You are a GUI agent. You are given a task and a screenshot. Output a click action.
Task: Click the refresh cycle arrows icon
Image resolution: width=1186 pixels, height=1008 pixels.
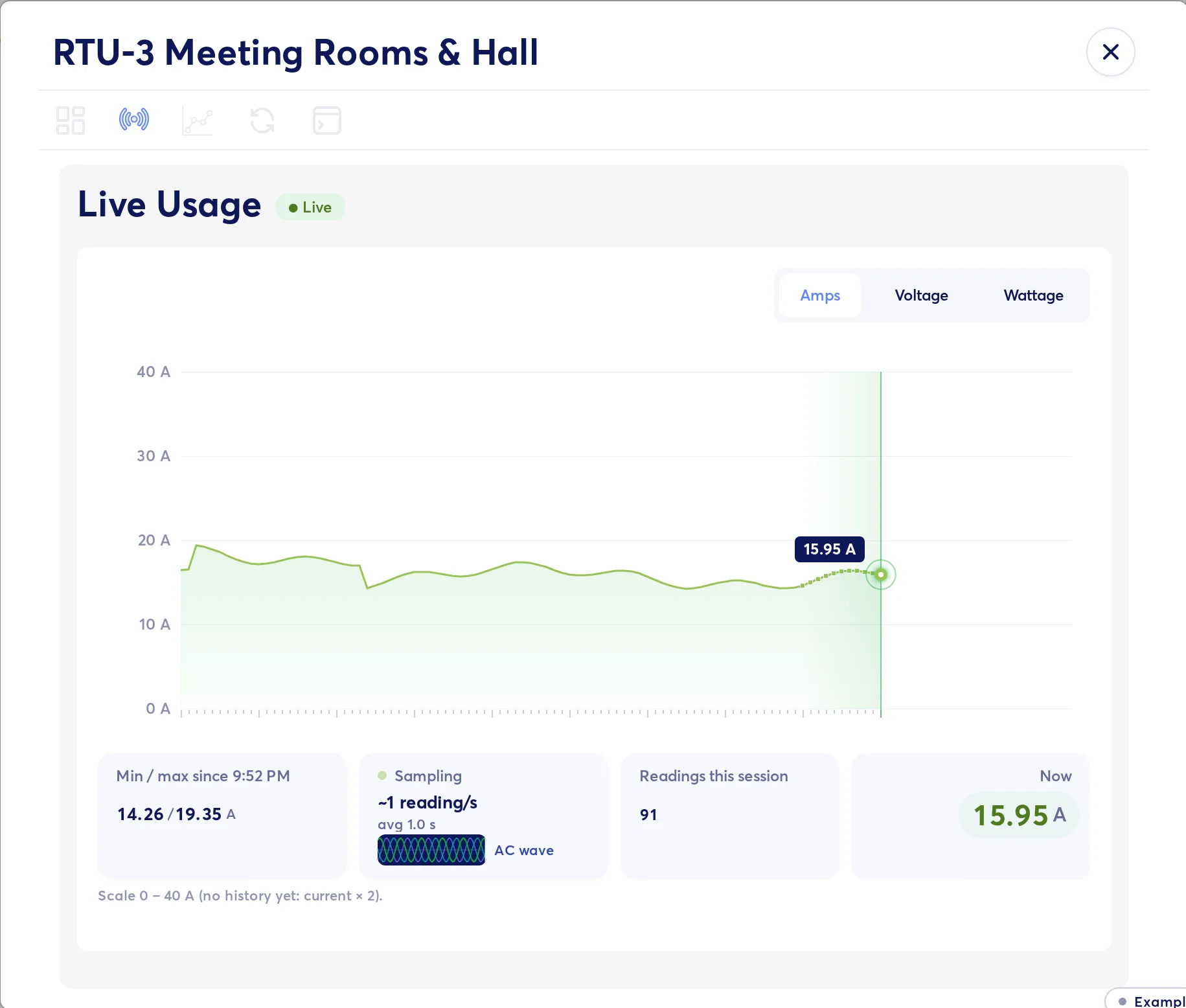pyautogui.click(x=262, y=120)
